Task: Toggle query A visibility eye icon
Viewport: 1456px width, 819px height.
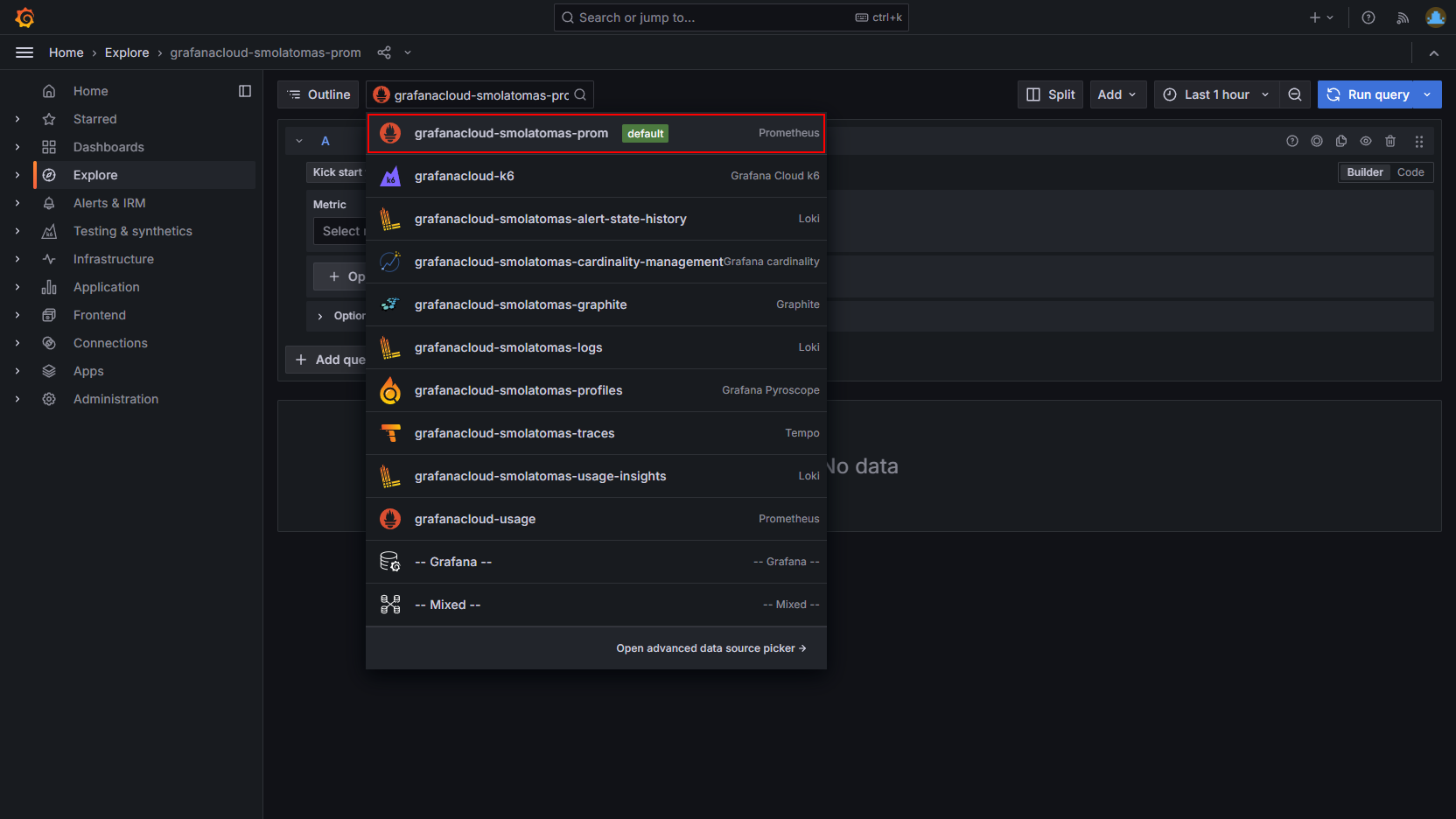Action: 1366,141
